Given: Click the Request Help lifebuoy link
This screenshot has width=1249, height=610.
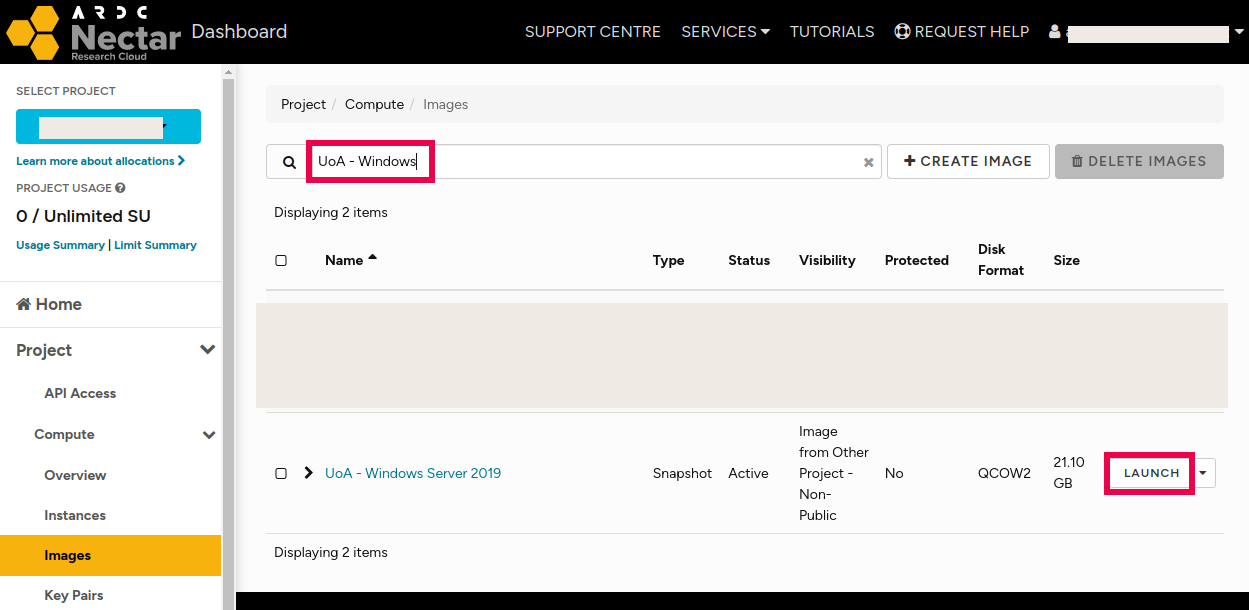Looking at the screenshot, I should point(961,32).
